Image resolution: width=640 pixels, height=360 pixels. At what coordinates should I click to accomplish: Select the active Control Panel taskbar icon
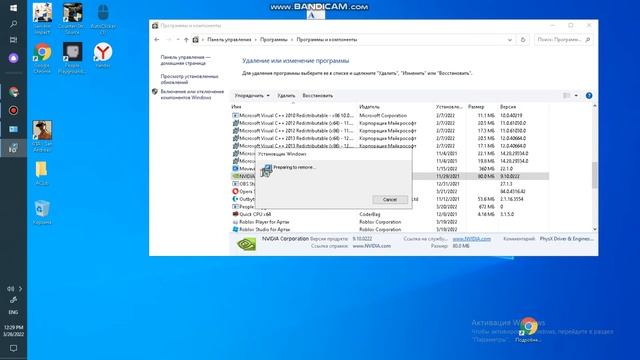(x=13, y=148)
